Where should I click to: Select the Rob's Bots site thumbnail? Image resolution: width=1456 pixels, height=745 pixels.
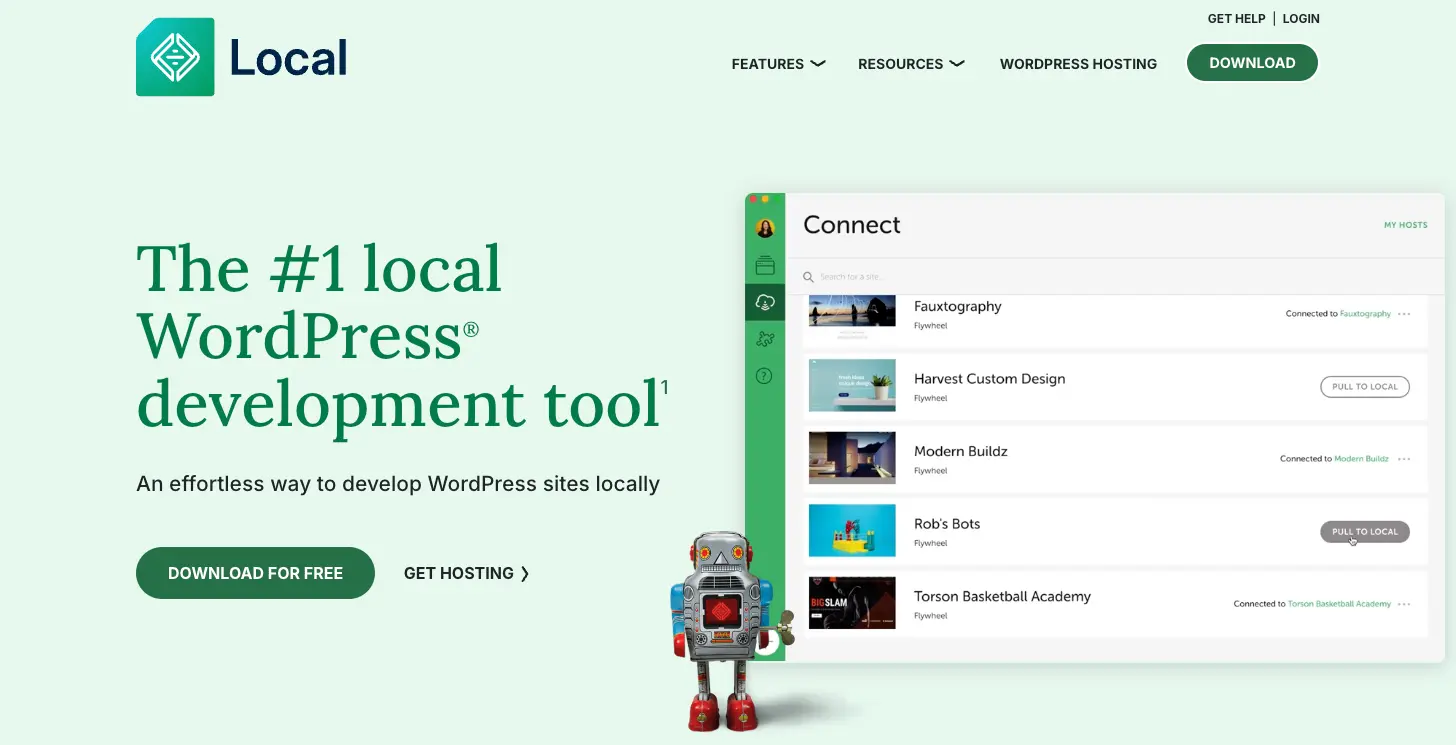coord(852,530)
